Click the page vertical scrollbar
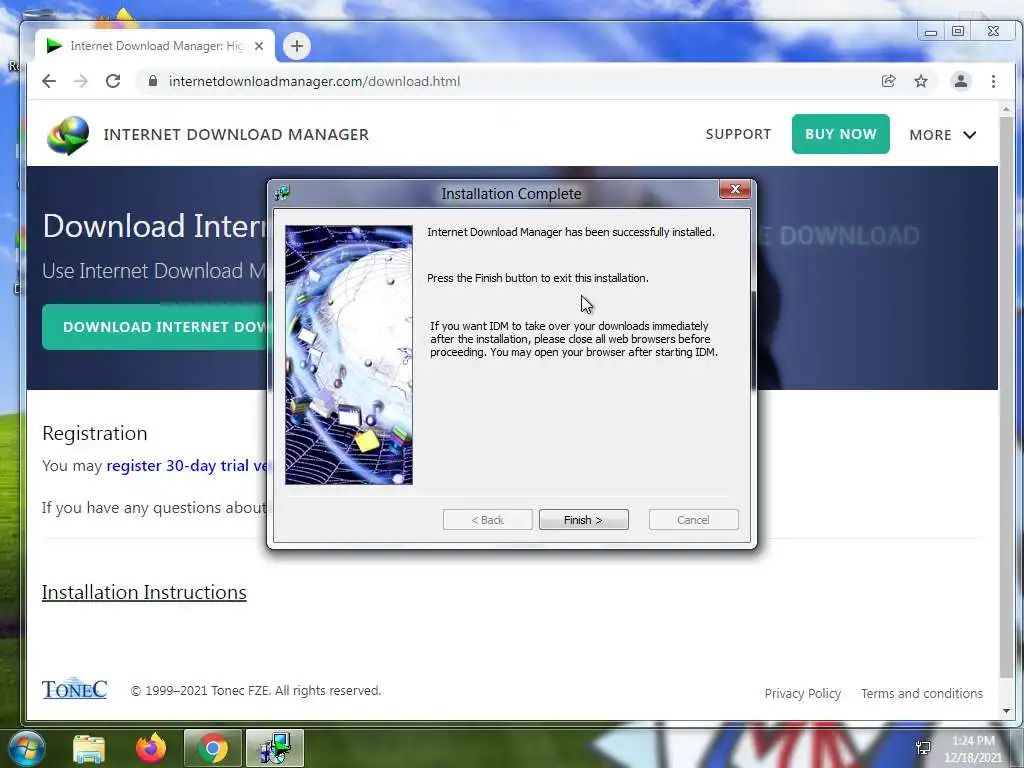 coord(1006,398)
